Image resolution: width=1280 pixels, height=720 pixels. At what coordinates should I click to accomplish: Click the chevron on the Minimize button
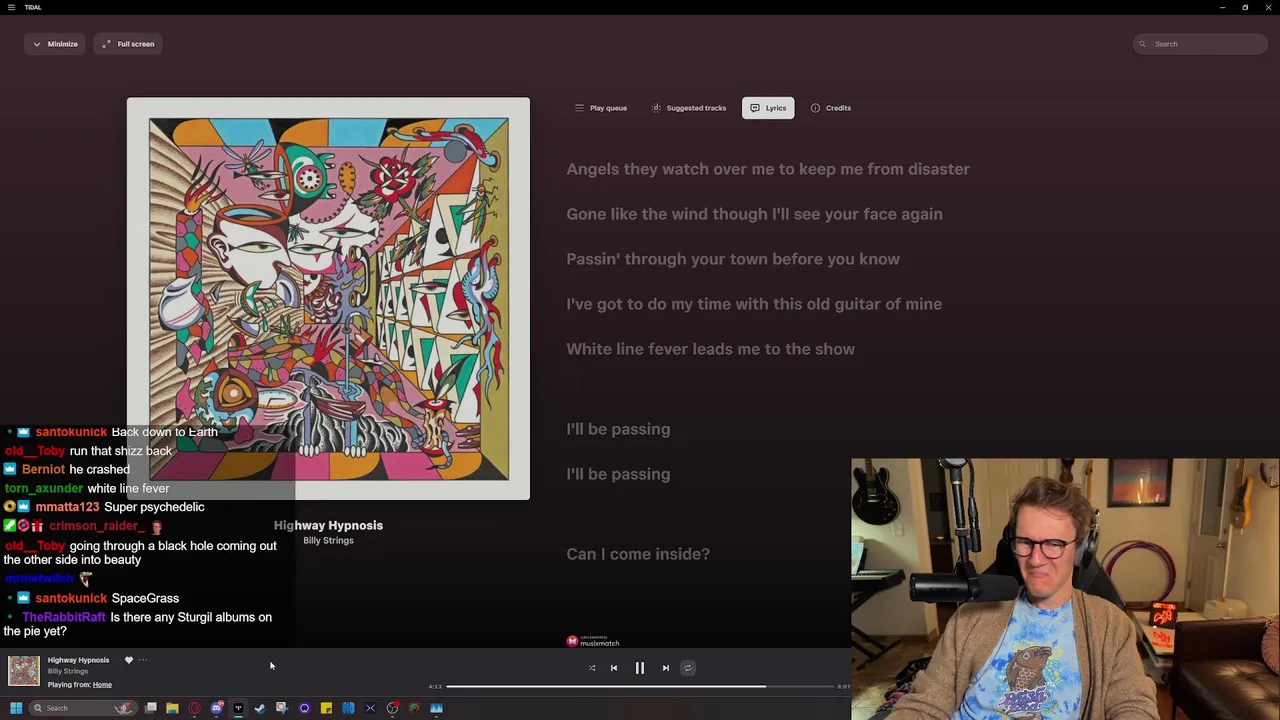coord(37,44)
